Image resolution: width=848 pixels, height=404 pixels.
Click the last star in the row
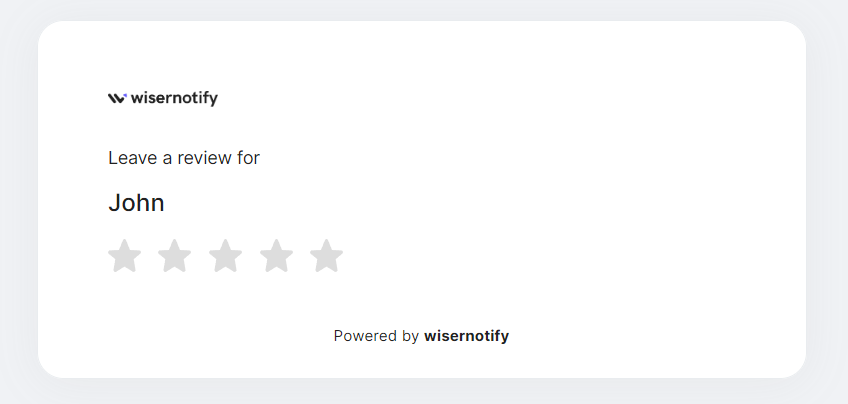[x=326, y=256]
